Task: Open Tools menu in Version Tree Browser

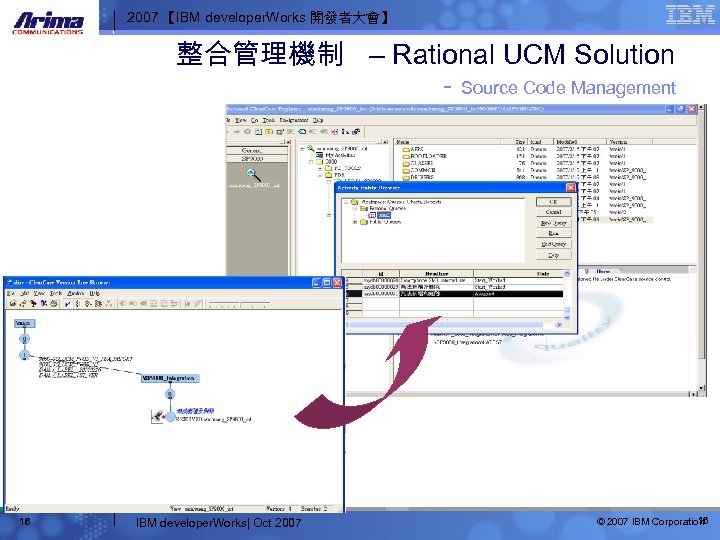Action: (56, 293)
